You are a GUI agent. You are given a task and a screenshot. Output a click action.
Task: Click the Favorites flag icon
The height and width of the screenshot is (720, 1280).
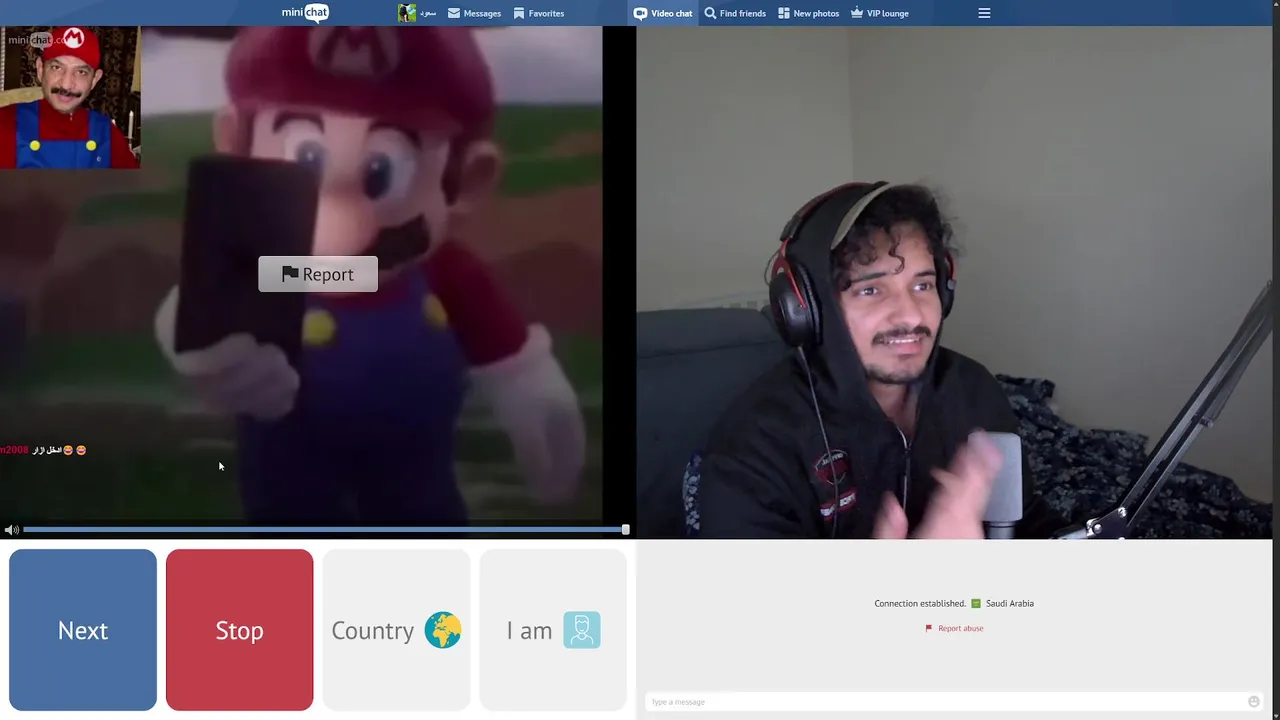click(x=519, y=13)
